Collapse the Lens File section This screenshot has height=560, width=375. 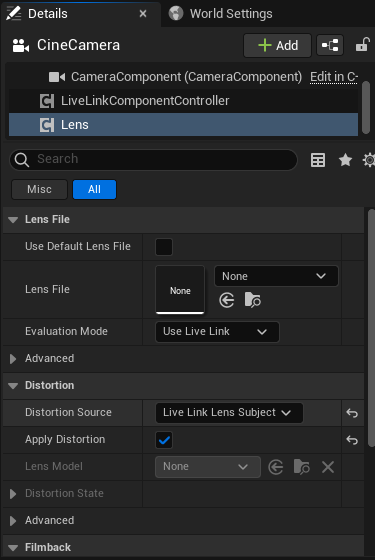point(13,220)
